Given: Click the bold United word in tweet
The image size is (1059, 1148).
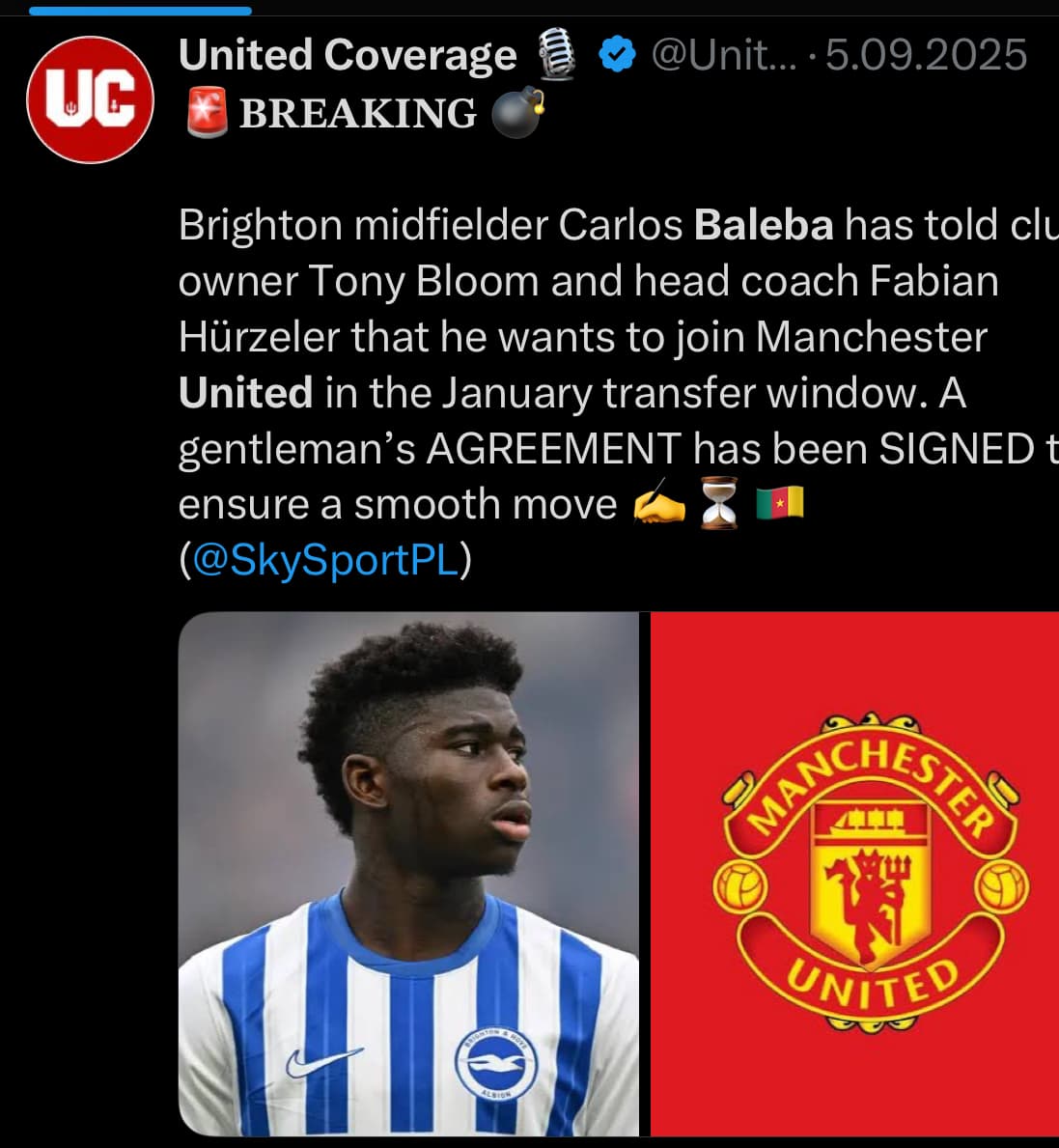Looking at the screenshot, I should point(246,392).
